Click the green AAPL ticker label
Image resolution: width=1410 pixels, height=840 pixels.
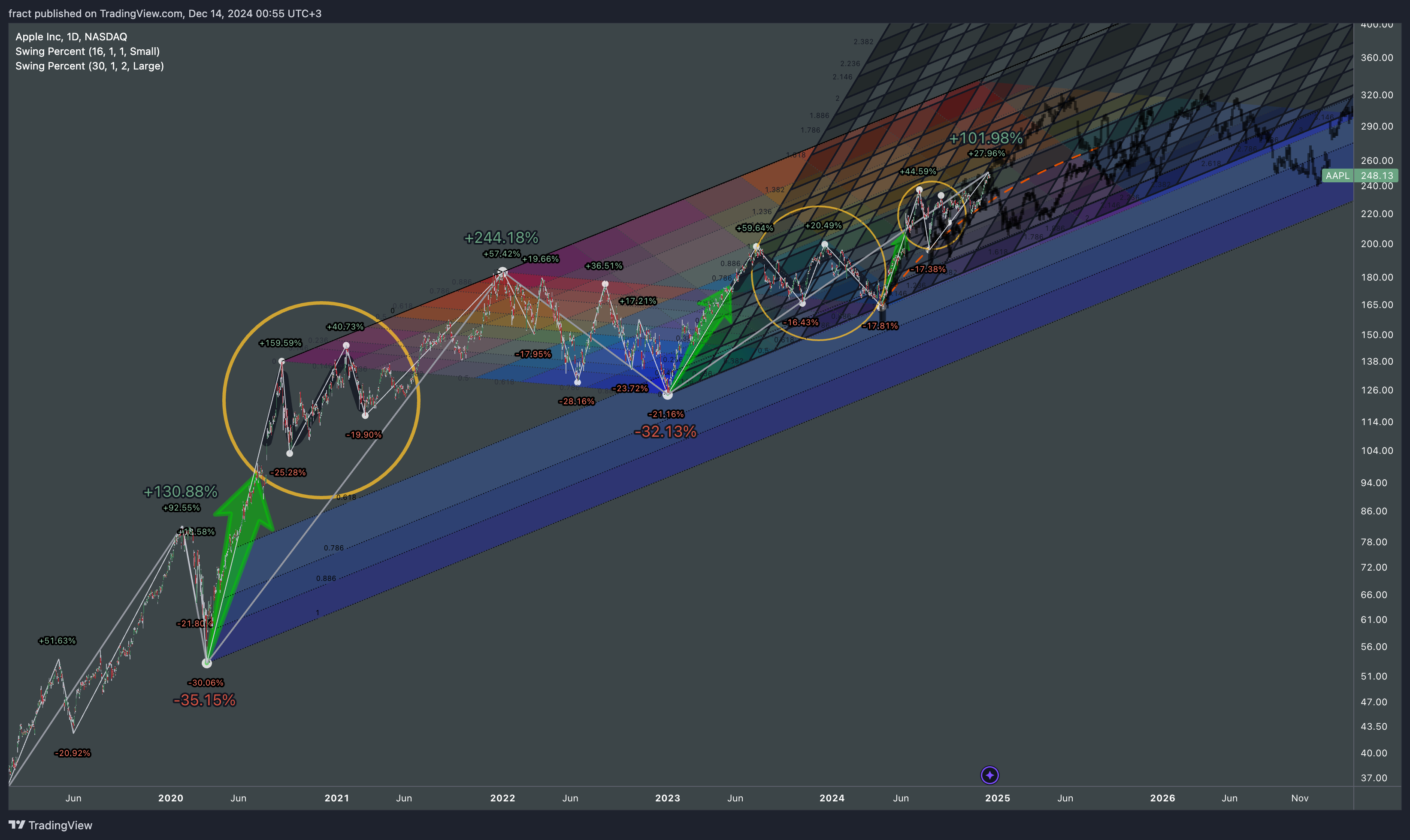(x=1337, y=175)
